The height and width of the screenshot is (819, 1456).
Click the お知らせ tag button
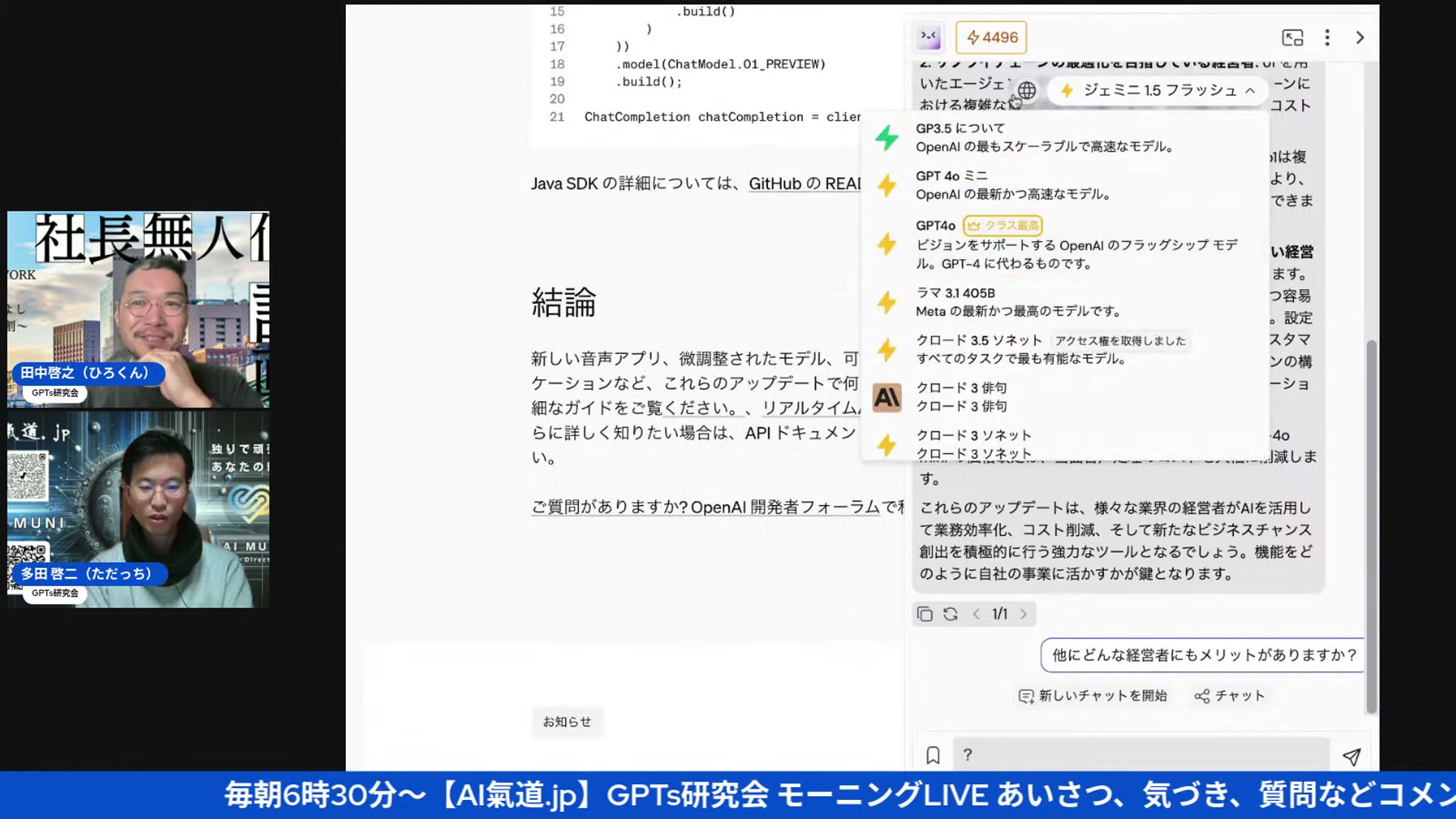point(566,722)
